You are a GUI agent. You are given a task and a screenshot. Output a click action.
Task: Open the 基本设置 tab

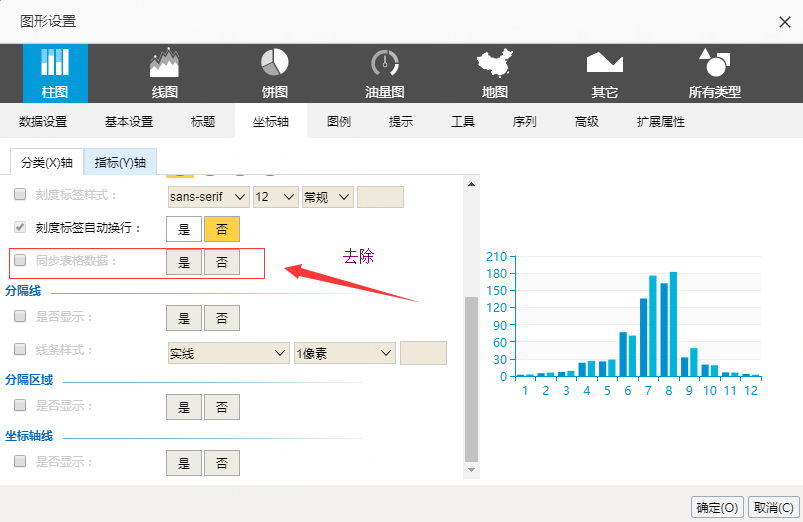click(129, 121)
